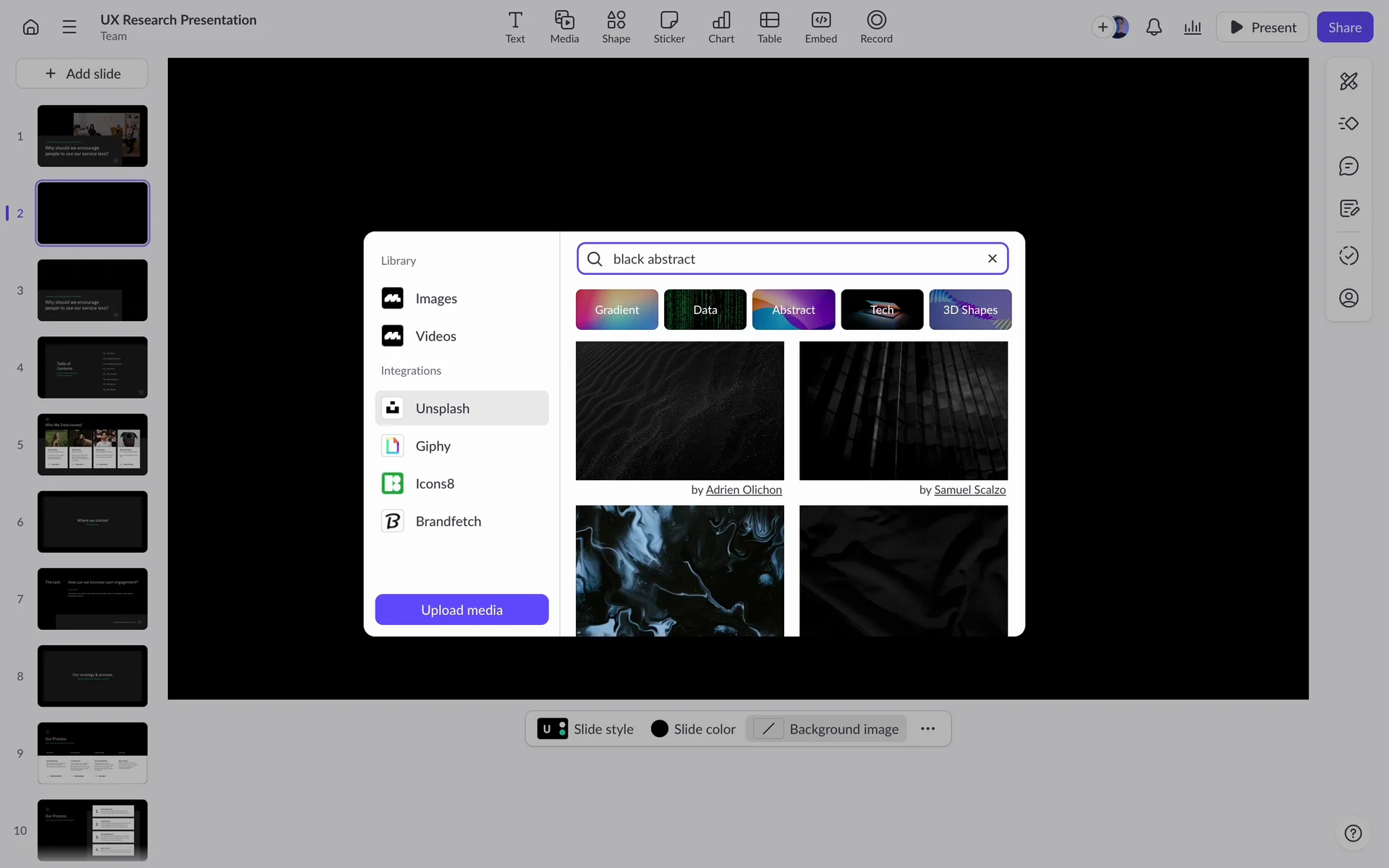Open the hamburger menu

pos(69,27)
